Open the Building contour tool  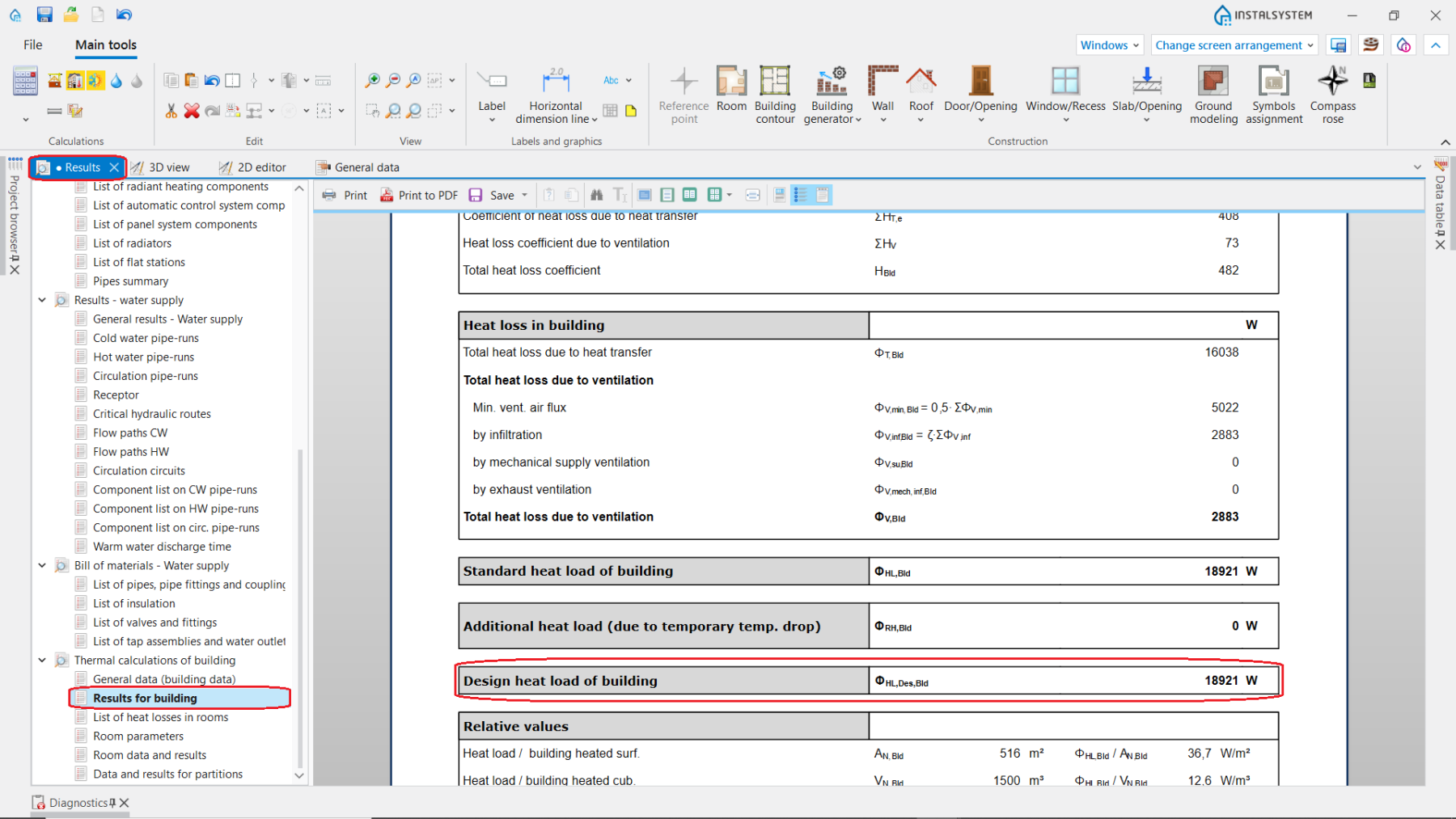775,95
